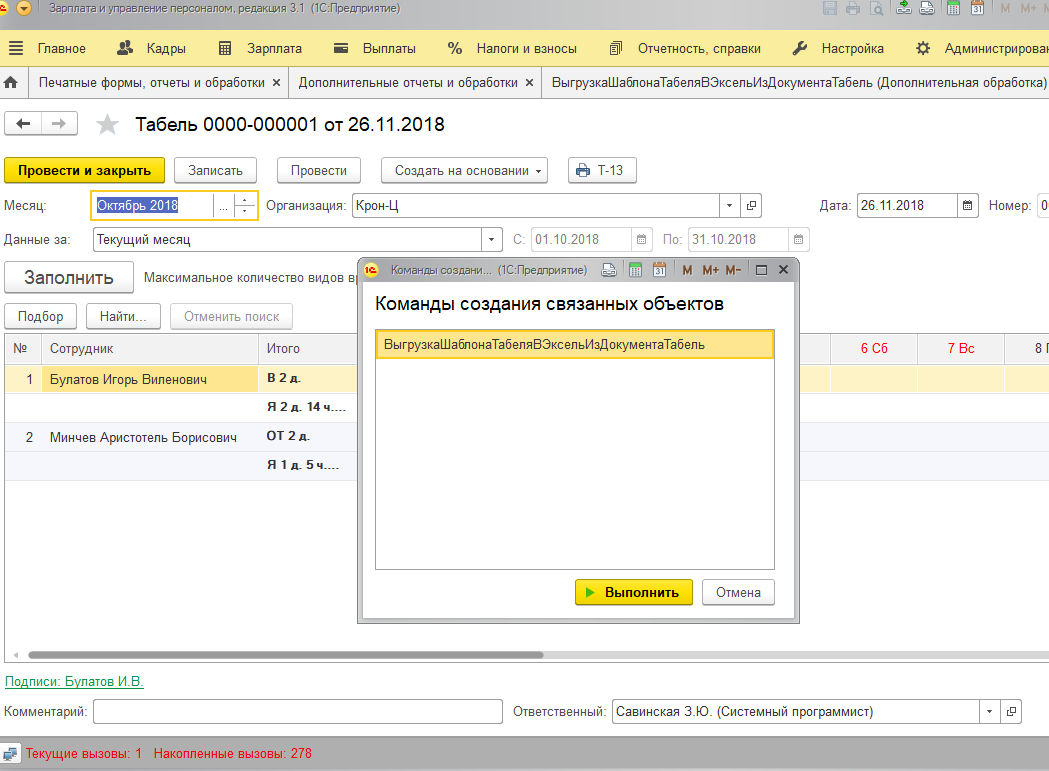
Task: Click the link icon in dialog title bar
Action: click(x=609, y=270)
